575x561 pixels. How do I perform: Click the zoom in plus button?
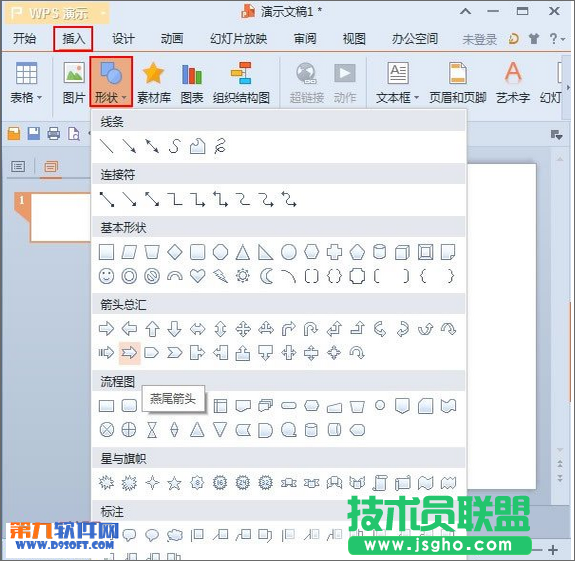coord(553,550)
